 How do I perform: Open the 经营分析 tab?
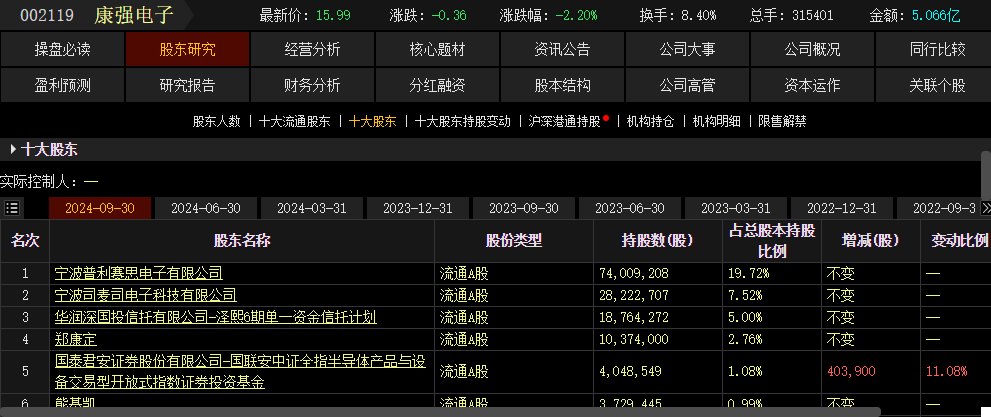[312, 49]
